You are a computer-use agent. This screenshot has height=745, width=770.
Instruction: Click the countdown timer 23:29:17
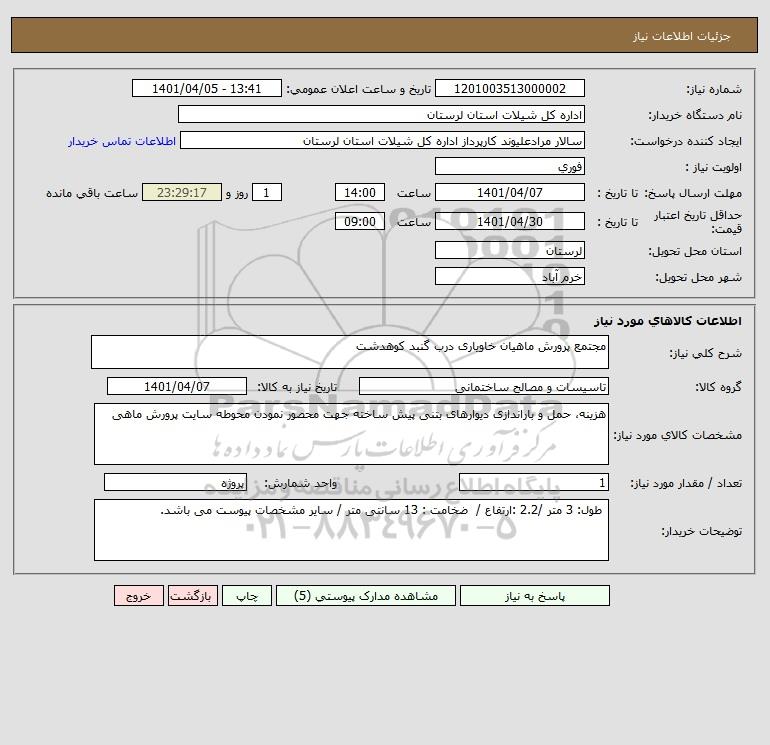coord(182,193)
